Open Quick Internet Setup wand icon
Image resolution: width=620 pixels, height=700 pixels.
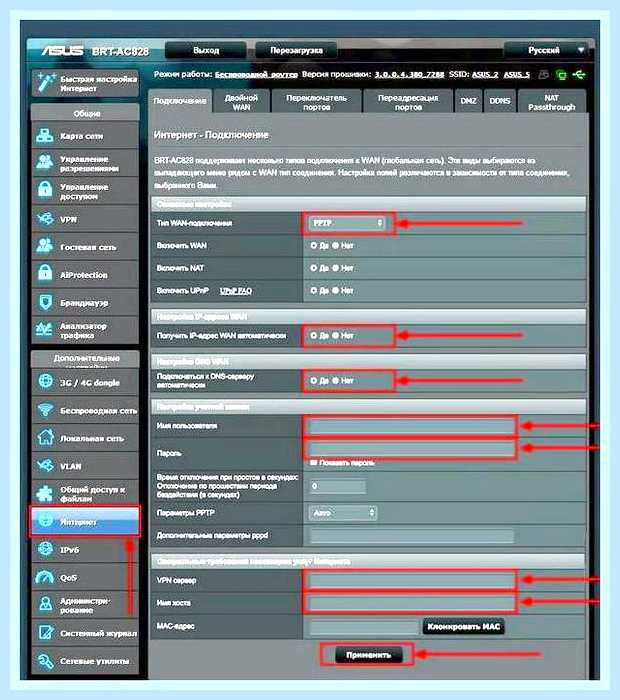(46, 82)
